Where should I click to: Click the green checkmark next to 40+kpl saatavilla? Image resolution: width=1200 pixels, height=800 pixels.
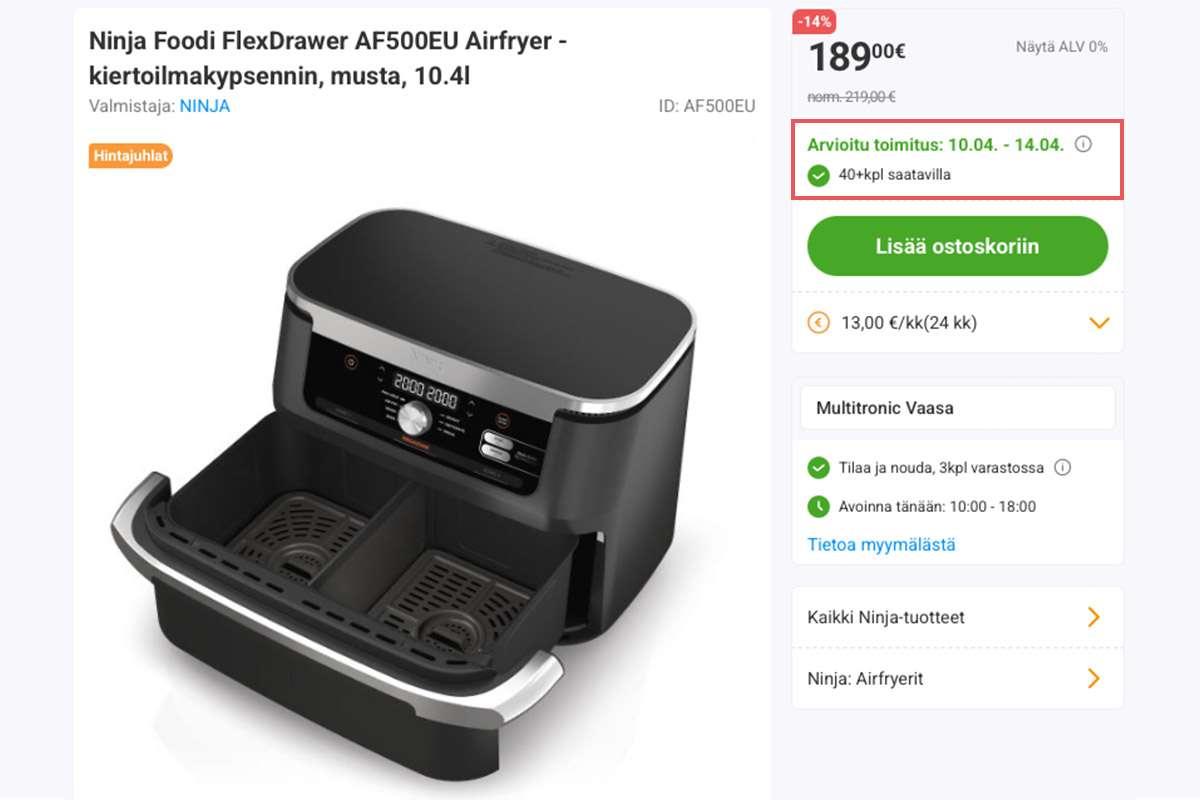tap(819, 175)
